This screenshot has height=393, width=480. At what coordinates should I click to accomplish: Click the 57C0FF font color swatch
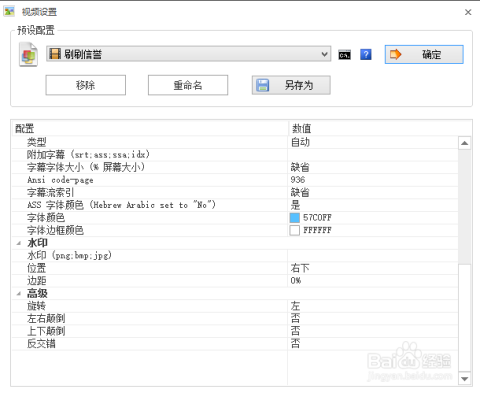(x=295, y=218)
